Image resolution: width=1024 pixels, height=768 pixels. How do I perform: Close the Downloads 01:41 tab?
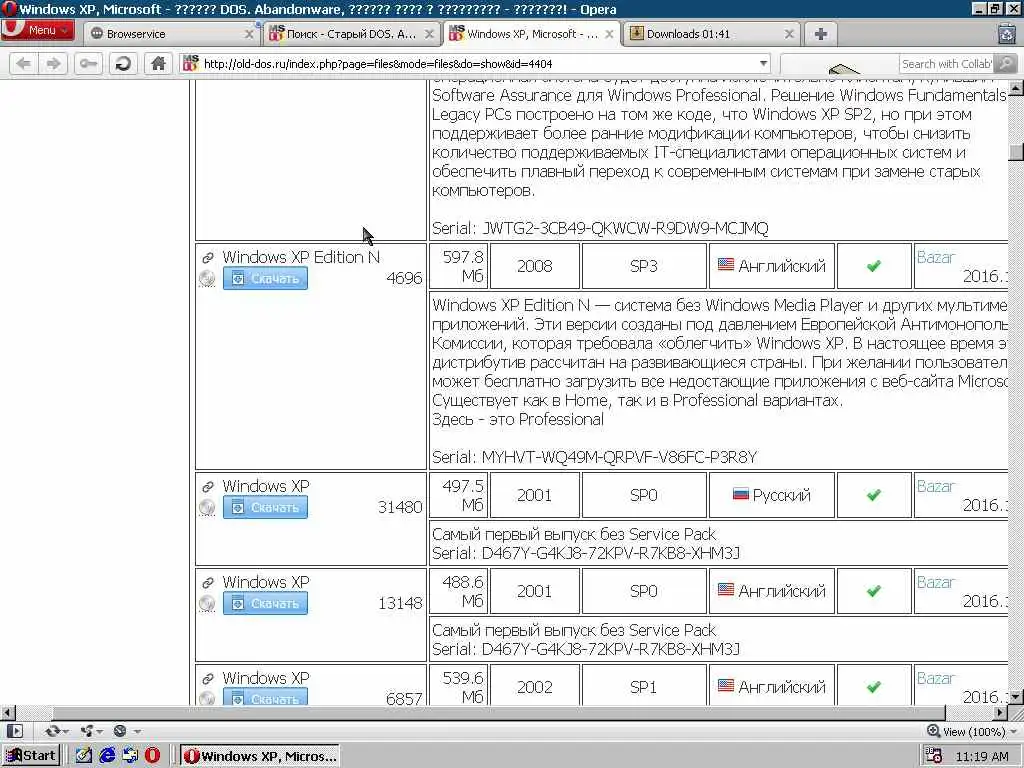790,34
